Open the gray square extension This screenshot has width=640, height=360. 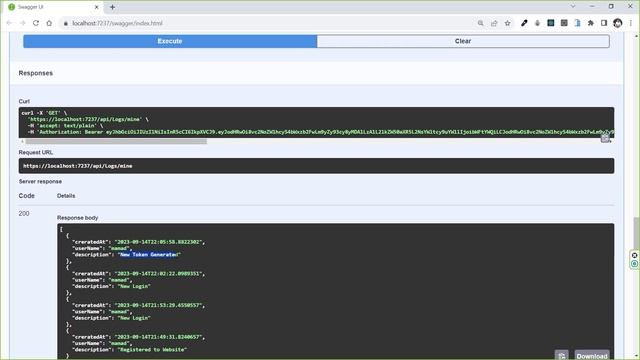pos(564,23)
